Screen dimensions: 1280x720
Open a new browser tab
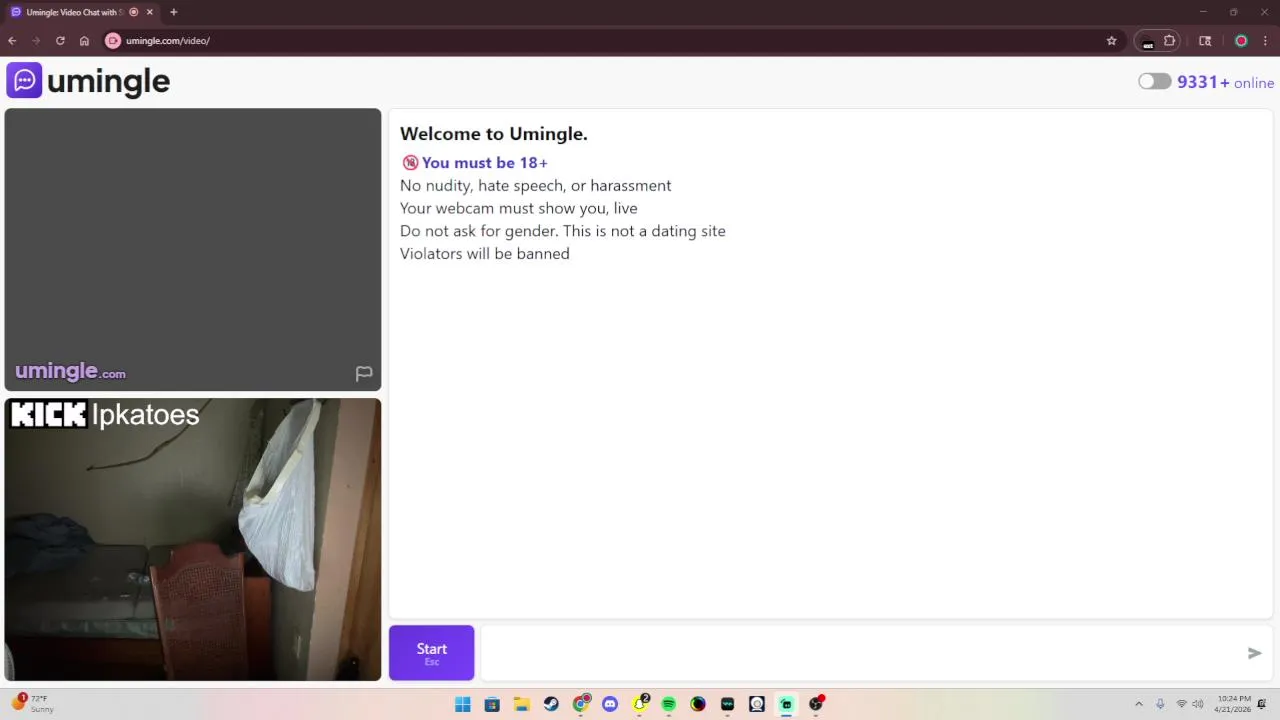tap(173, 12)
